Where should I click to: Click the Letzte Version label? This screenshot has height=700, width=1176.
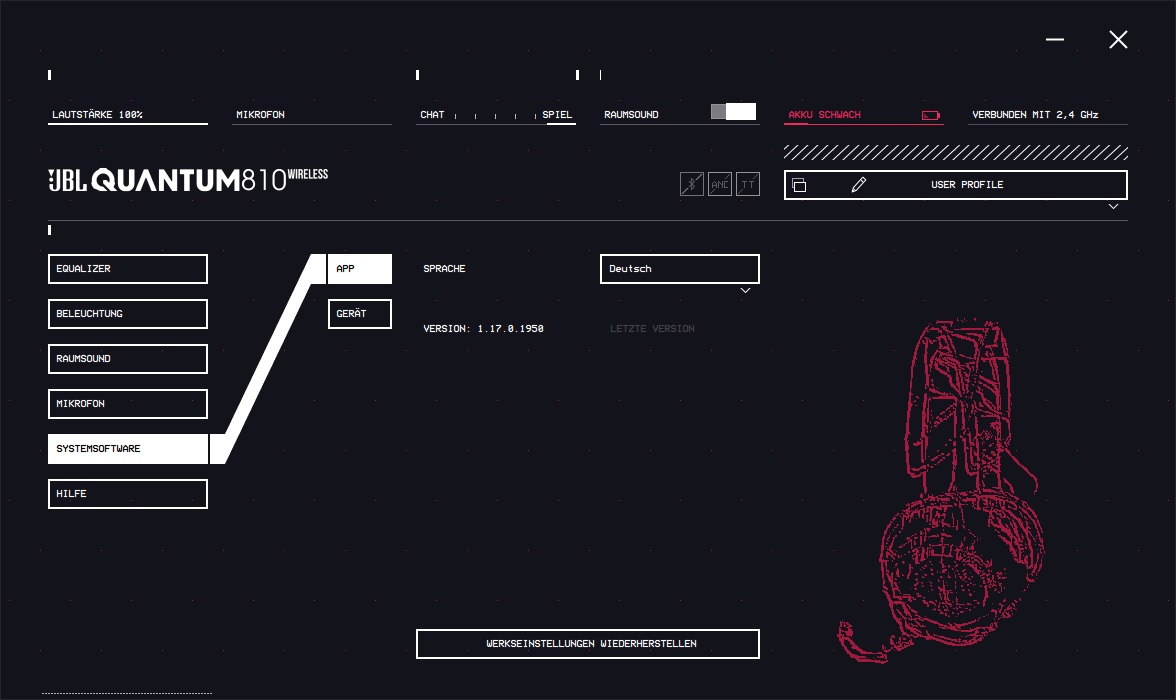pos(652,329)
